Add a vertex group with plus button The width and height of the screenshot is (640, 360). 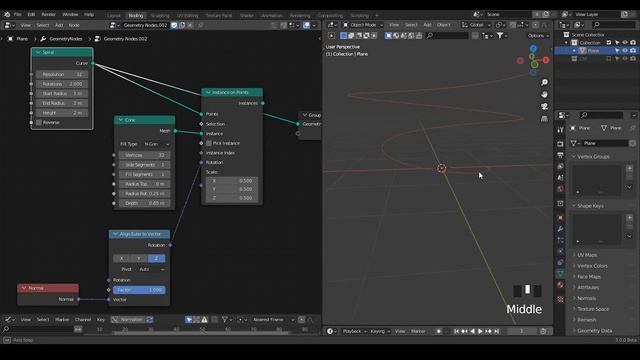click(629, 168)
